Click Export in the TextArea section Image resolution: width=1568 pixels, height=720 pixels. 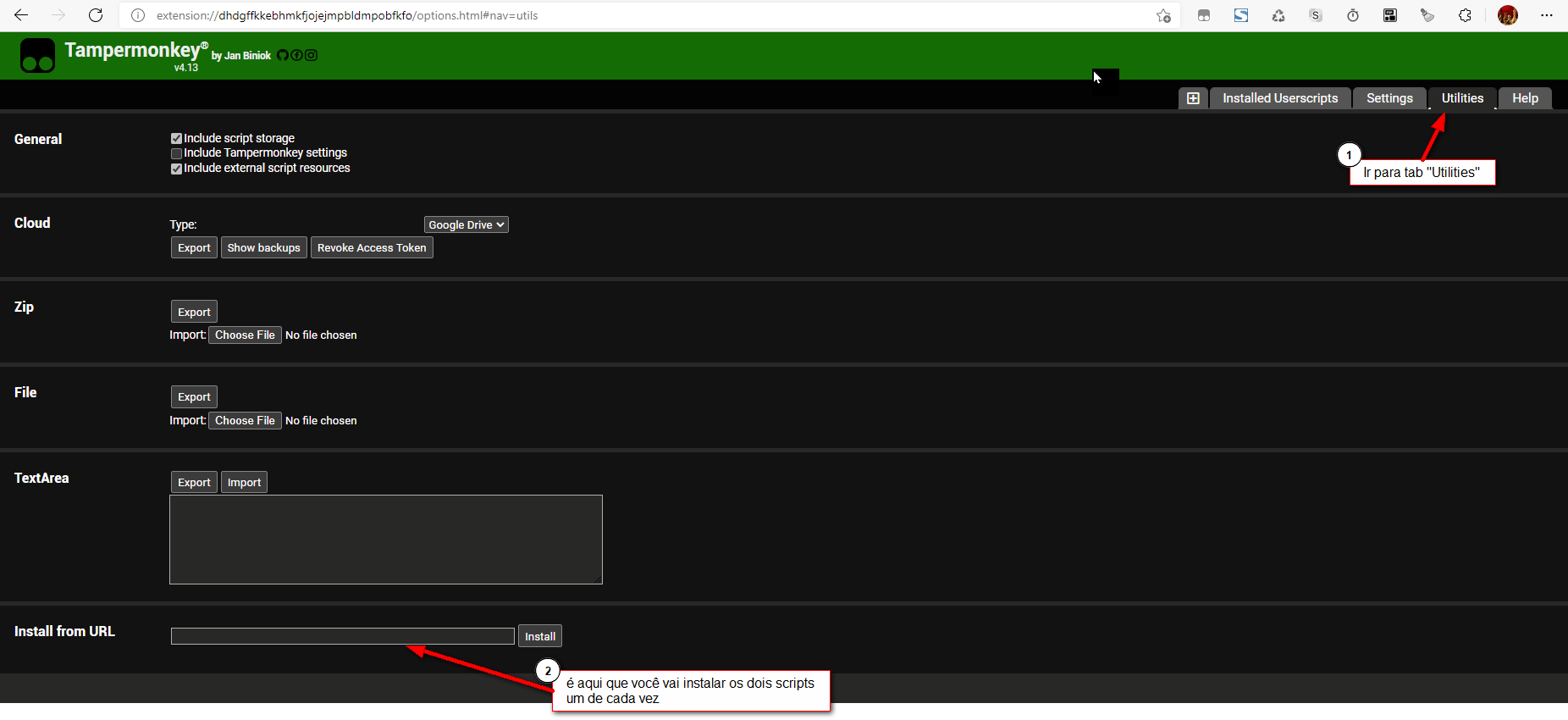[x=194, y=482]
